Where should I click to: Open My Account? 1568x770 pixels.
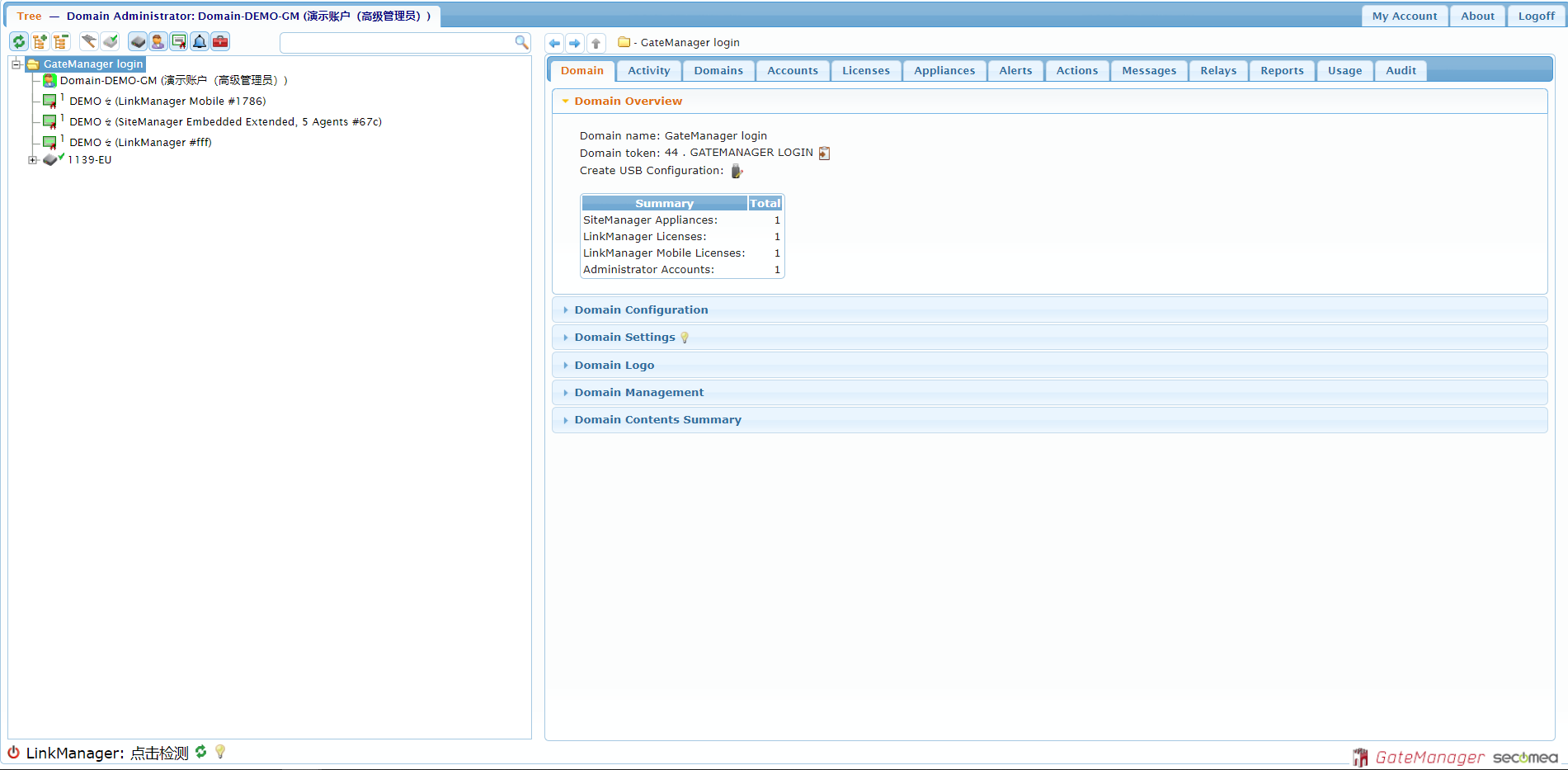1404,16
